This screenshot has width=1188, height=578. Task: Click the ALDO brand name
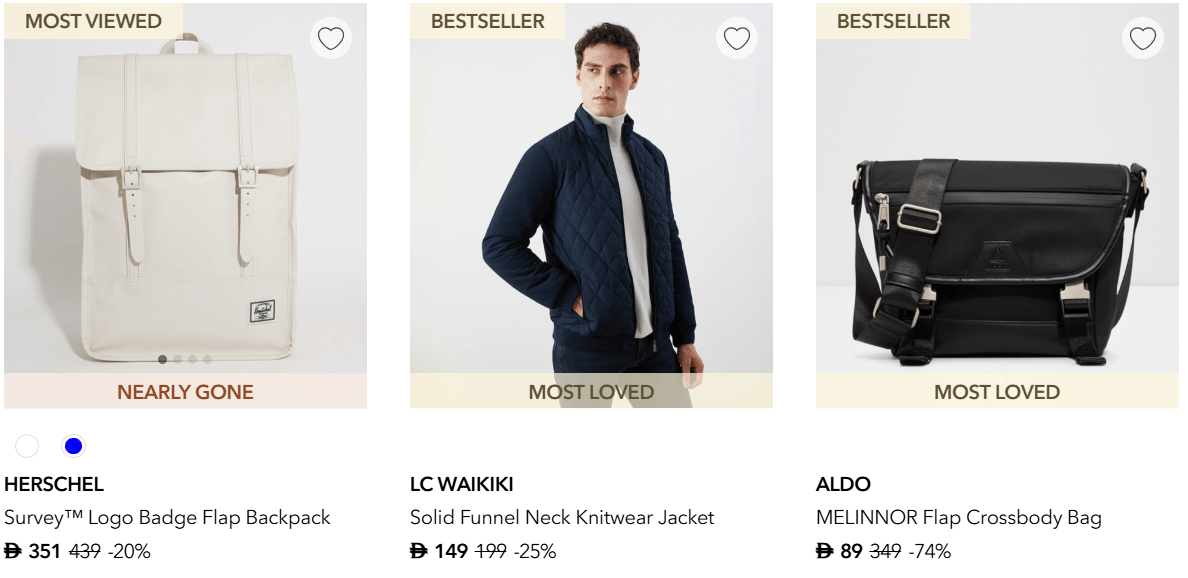click(x=843, y=485)
